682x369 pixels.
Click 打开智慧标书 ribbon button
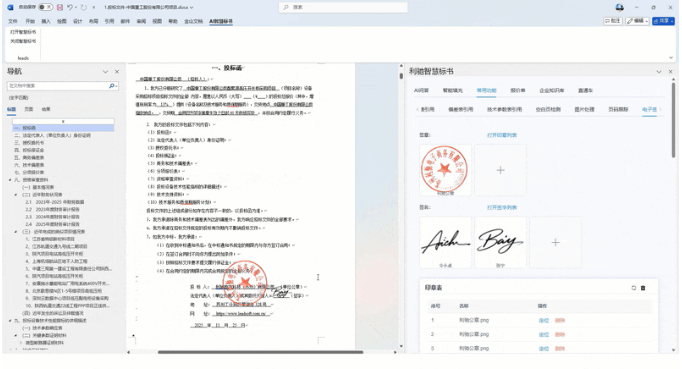click(x=23, y=32)
